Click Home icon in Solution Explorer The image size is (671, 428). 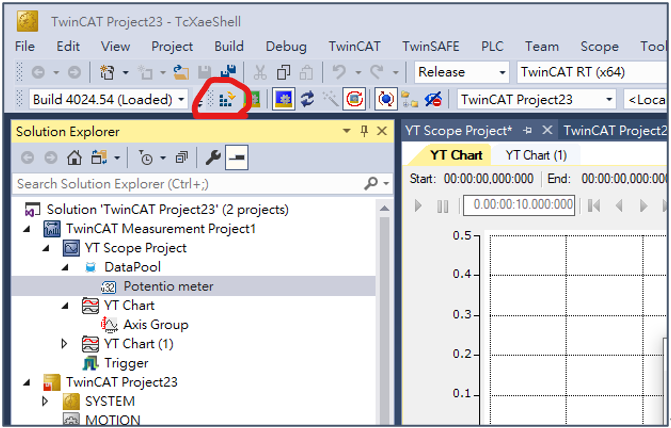pos(74,158)
